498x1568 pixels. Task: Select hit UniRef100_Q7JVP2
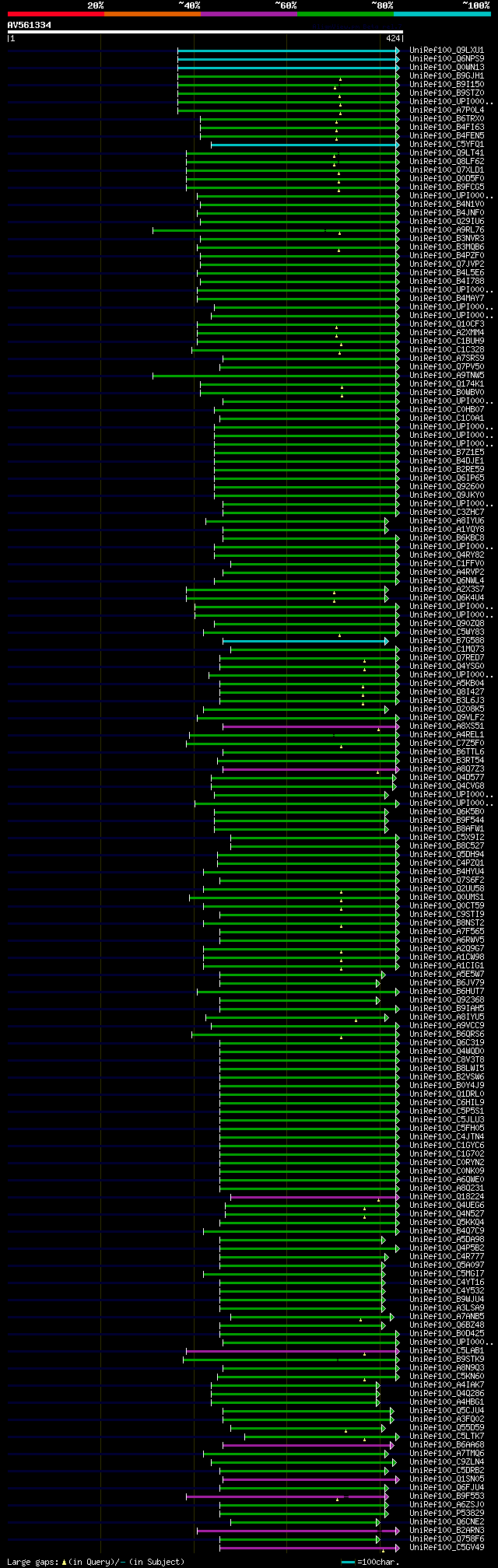pos(447,264)
